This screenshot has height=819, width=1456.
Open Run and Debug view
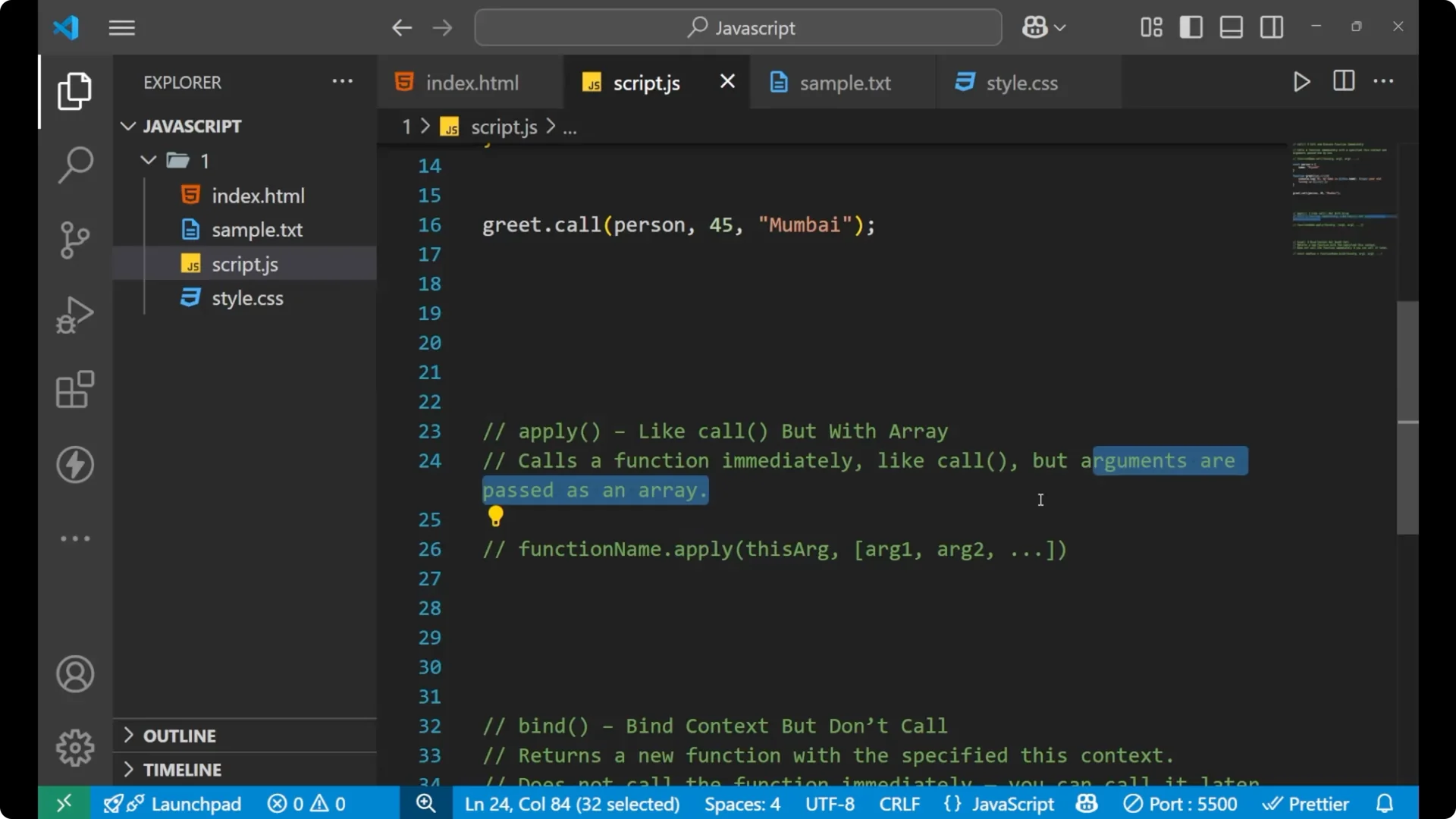(x=74, y=314)
